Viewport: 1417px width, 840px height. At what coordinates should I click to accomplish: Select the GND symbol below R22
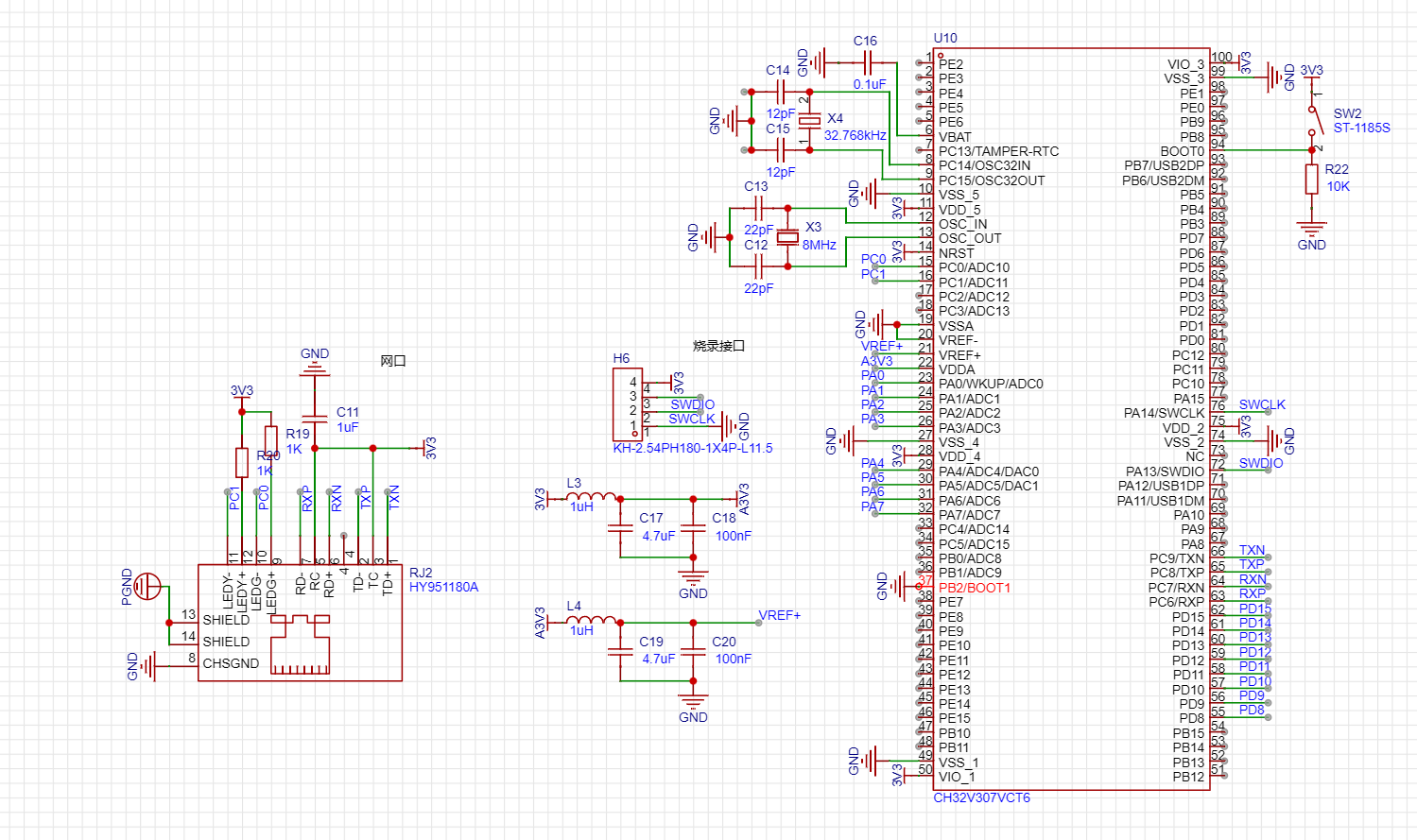pos(1312,230)
